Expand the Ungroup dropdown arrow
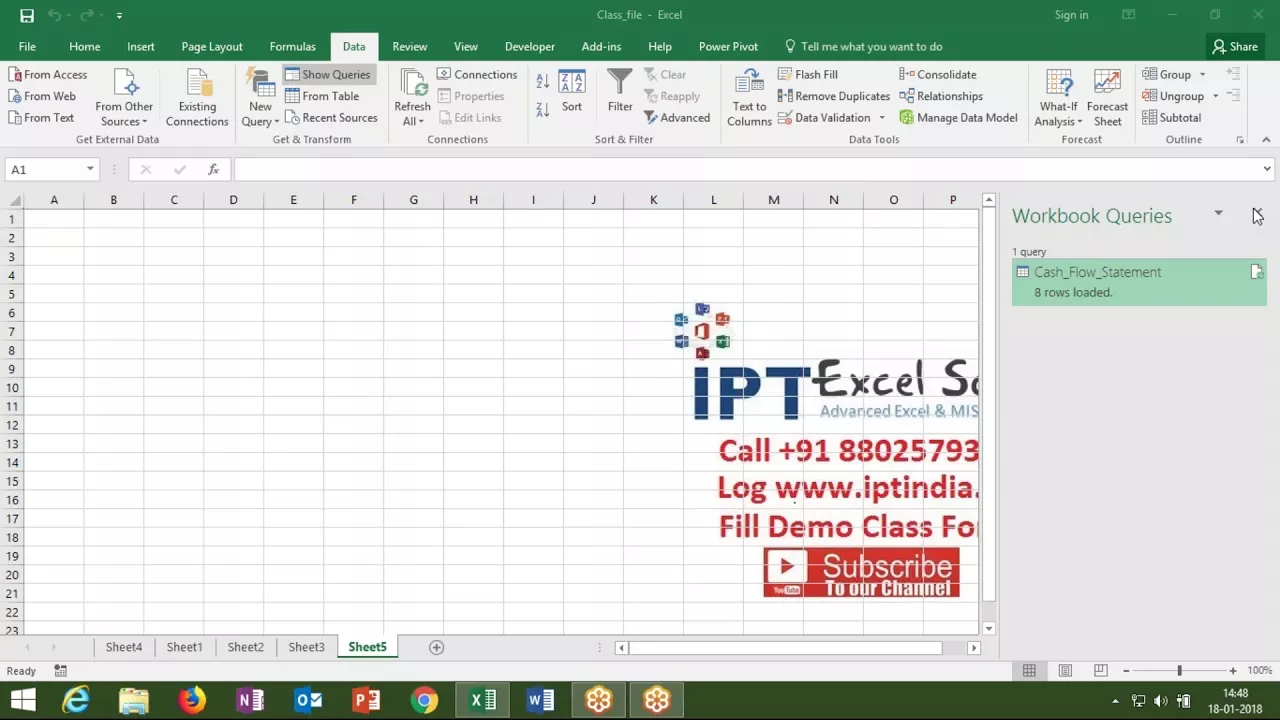The height and width of the screenshot is (720, 1280). (x=1215, y=96)
